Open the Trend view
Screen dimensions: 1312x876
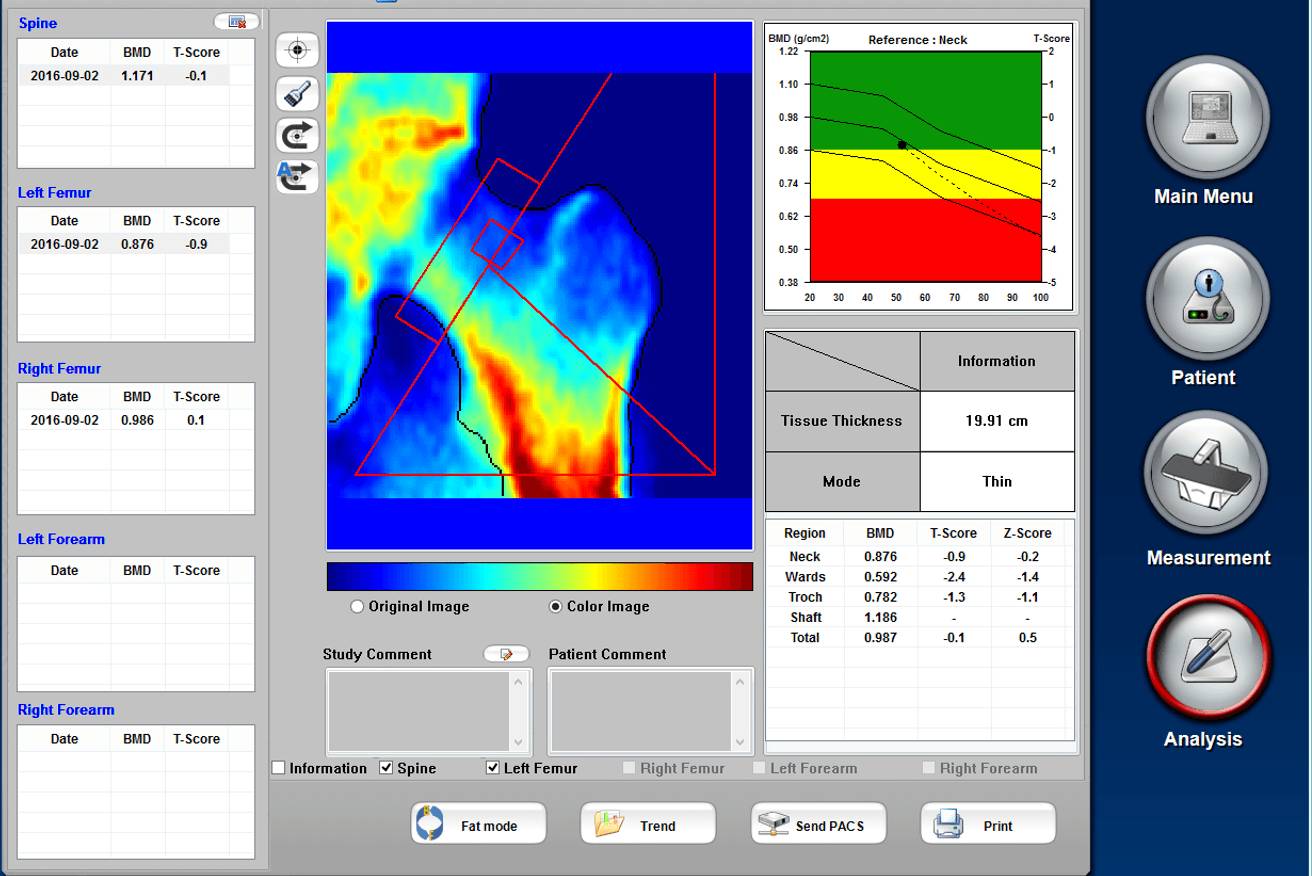(648, 824)
